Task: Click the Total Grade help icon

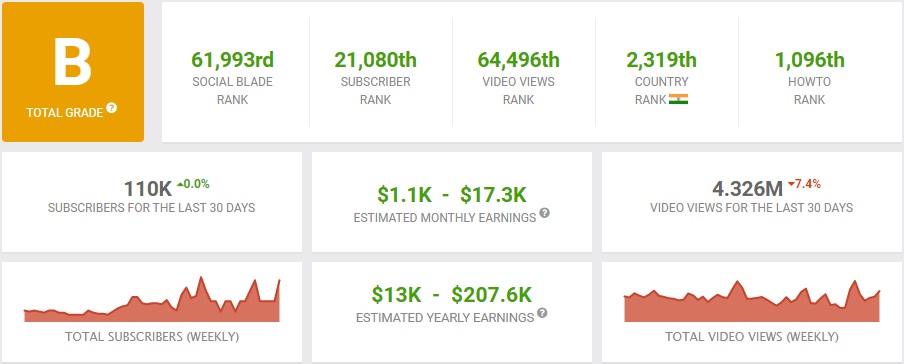Action: coord(112,108)
